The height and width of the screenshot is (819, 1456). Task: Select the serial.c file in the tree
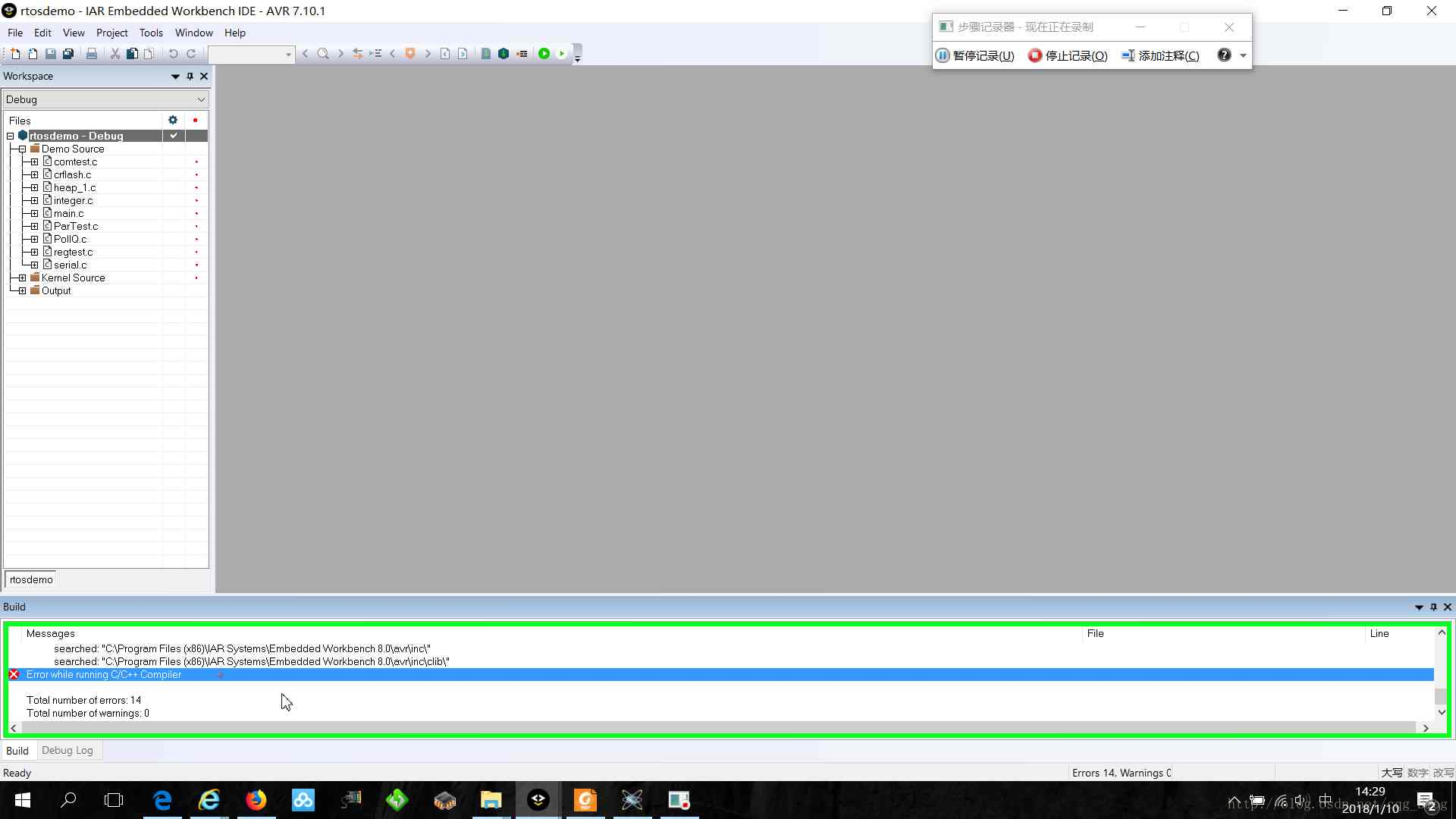coord(70,265)
